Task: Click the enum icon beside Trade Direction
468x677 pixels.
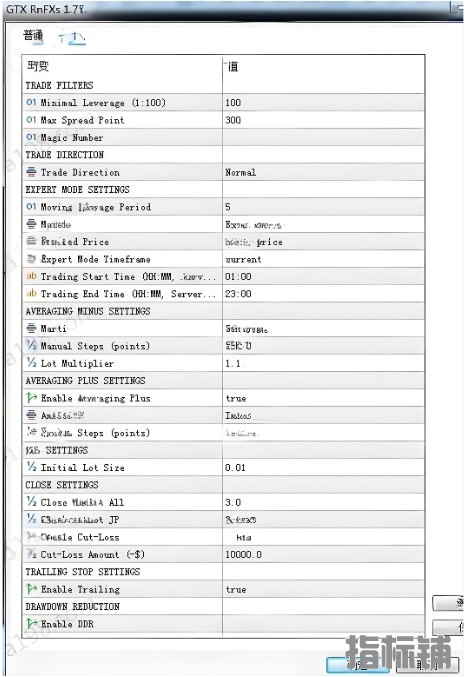Action: [31, 172]
